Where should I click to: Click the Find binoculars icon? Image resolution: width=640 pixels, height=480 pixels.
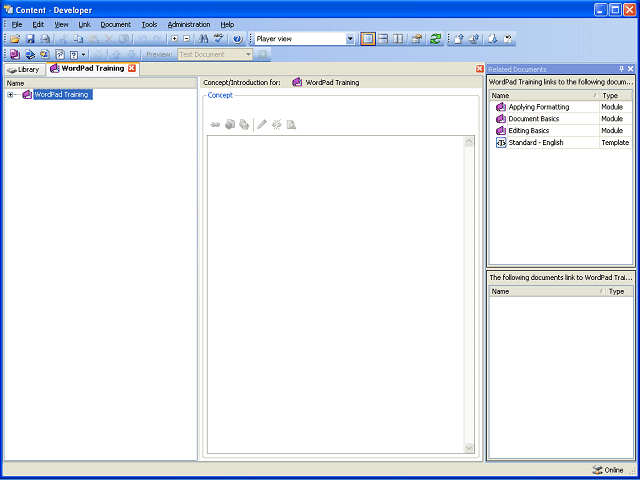203,39
